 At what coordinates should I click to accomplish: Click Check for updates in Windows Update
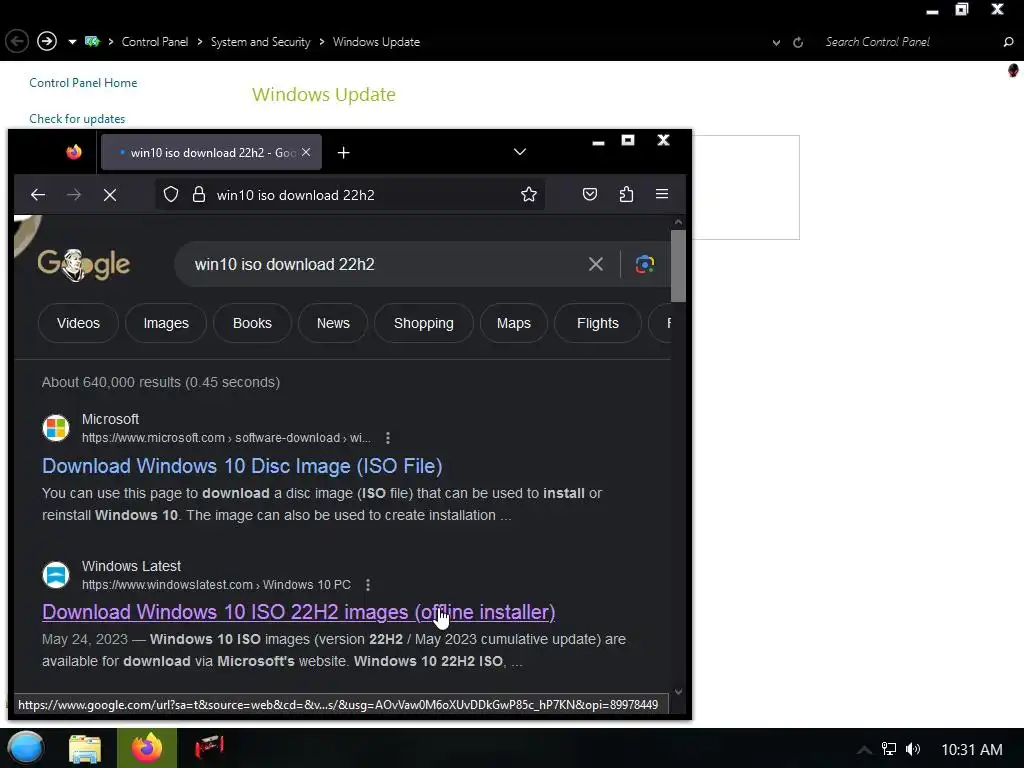click(x=77, y=119)
